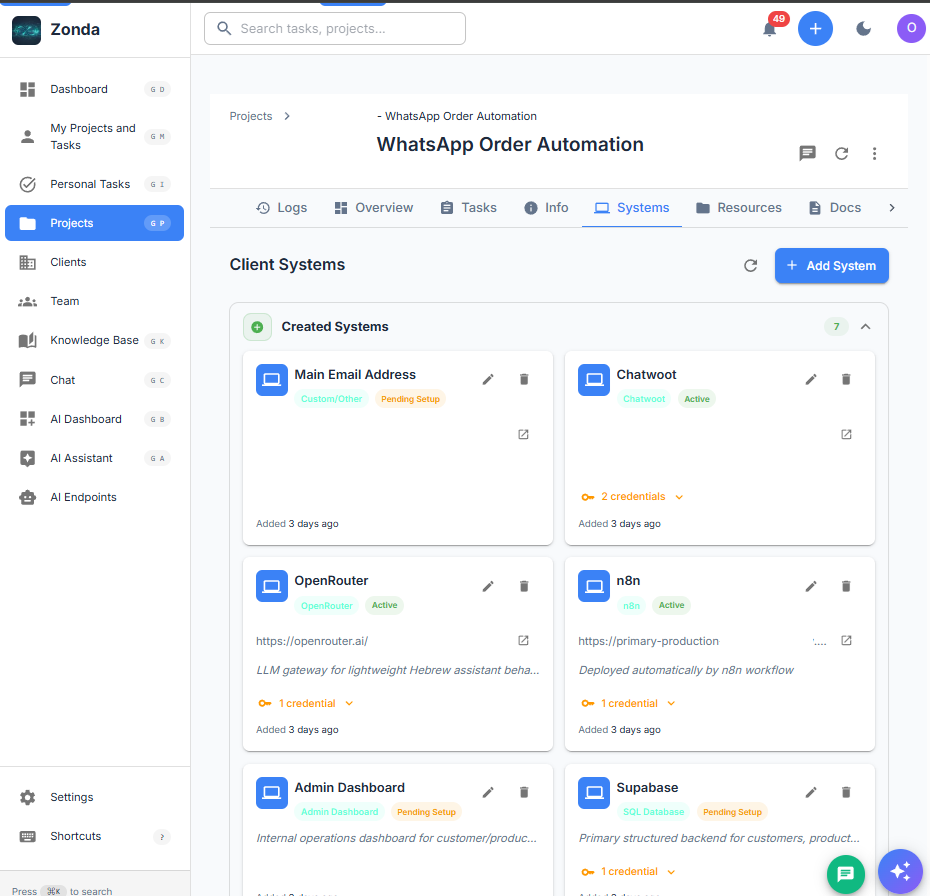This screenshot has width=930, height=896.
Task: Click the https://primary-production URL text
Action: tap(648, 641)
